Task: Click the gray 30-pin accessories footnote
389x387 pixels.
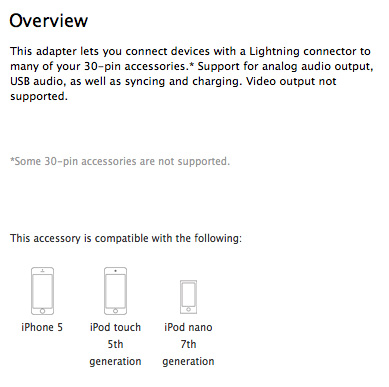Action: (120, 161)
